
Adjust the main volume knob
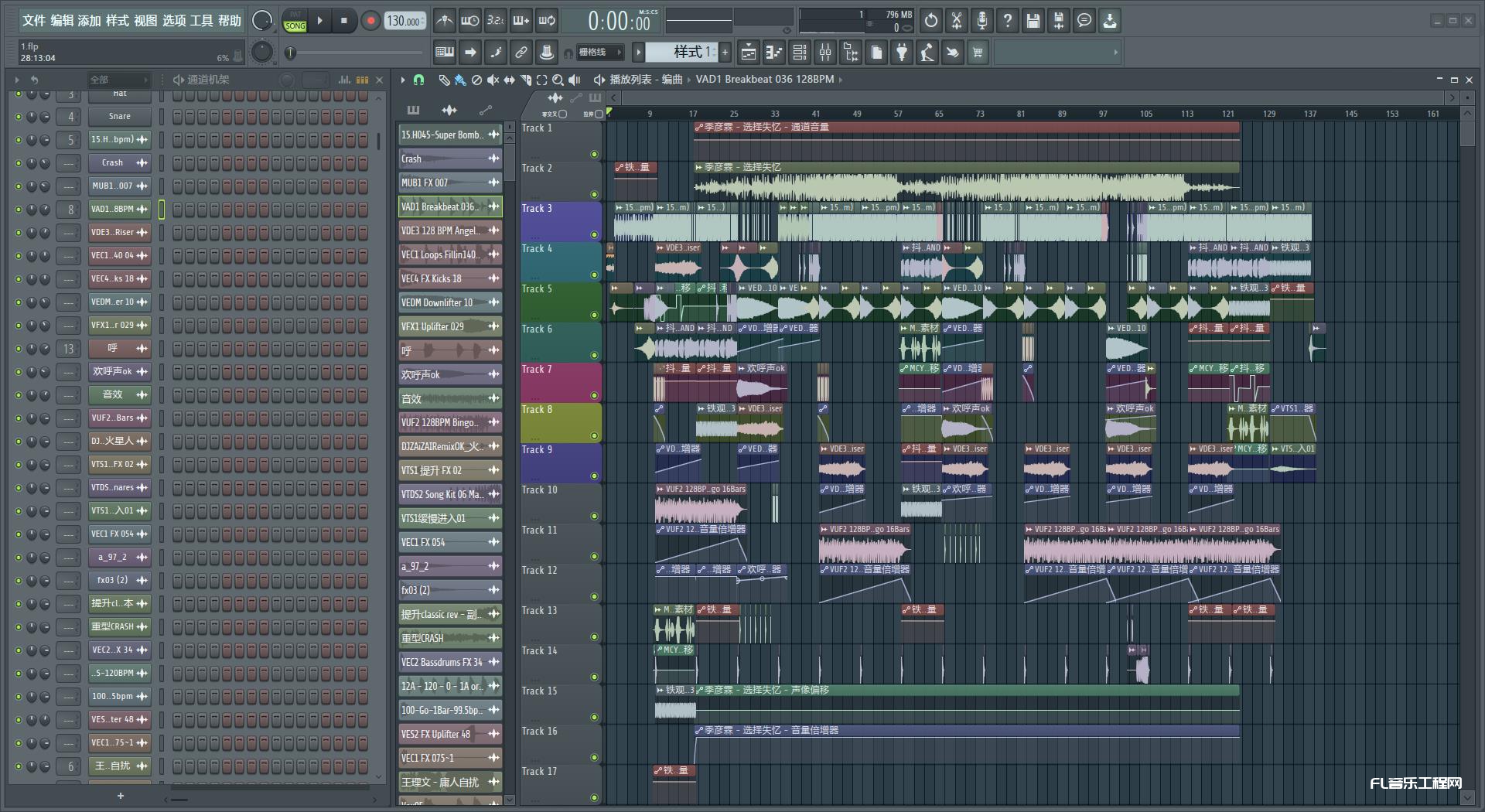[x=262, y=21]
